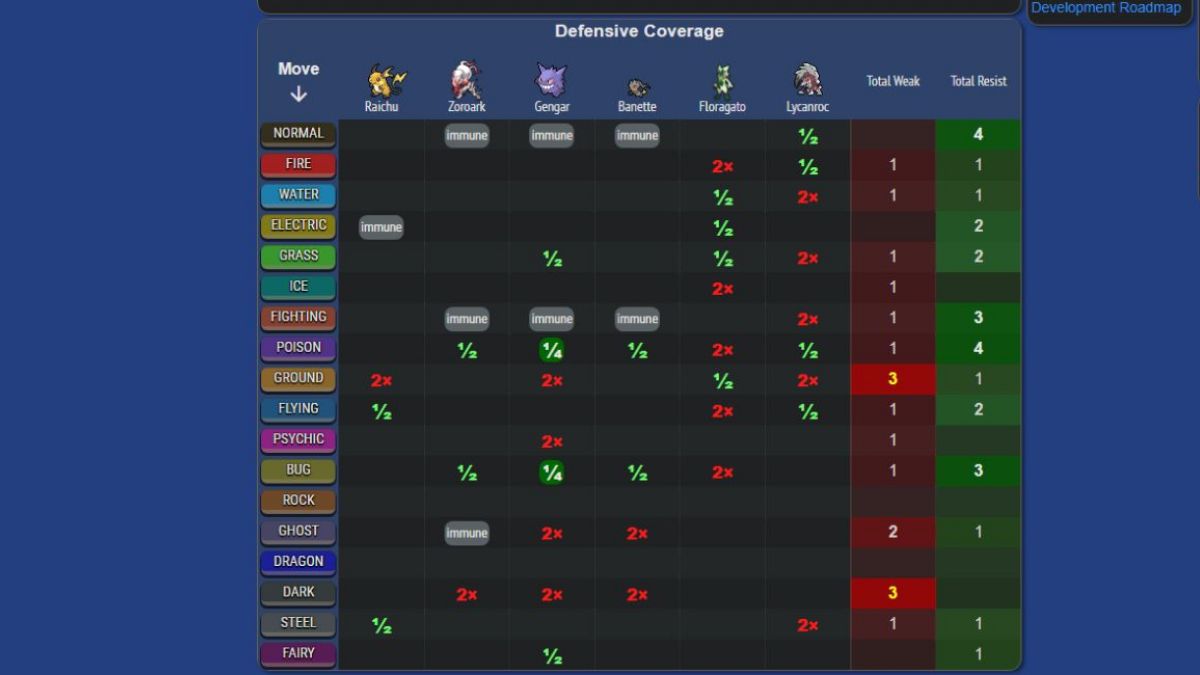The height and width of the screenshot is (675, 1200).
Task: Click the Move down arrow icon
Action: pyautogui.click(x=298, y=95)
